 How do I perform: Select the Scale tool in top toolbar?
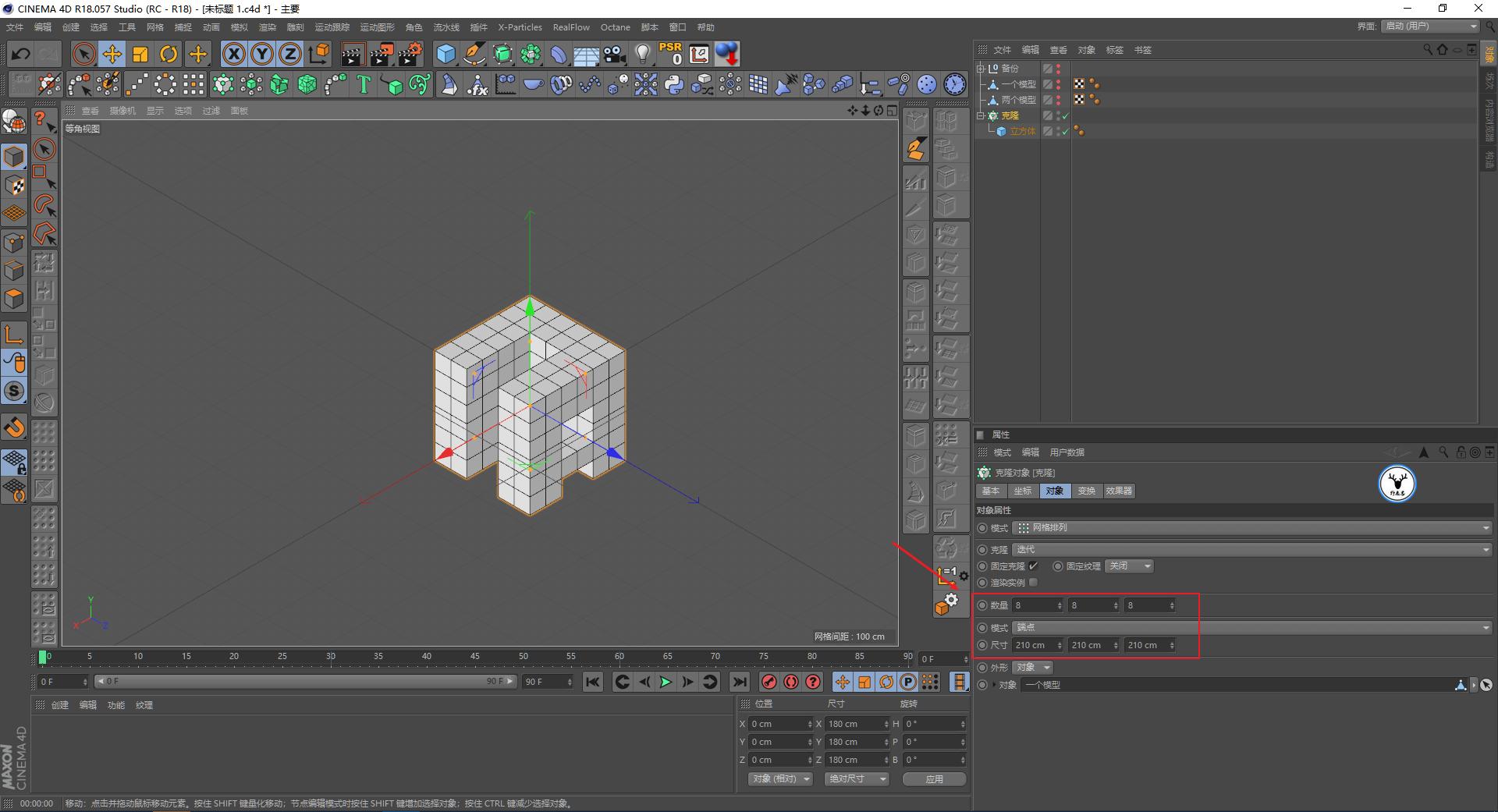point(140,54)
